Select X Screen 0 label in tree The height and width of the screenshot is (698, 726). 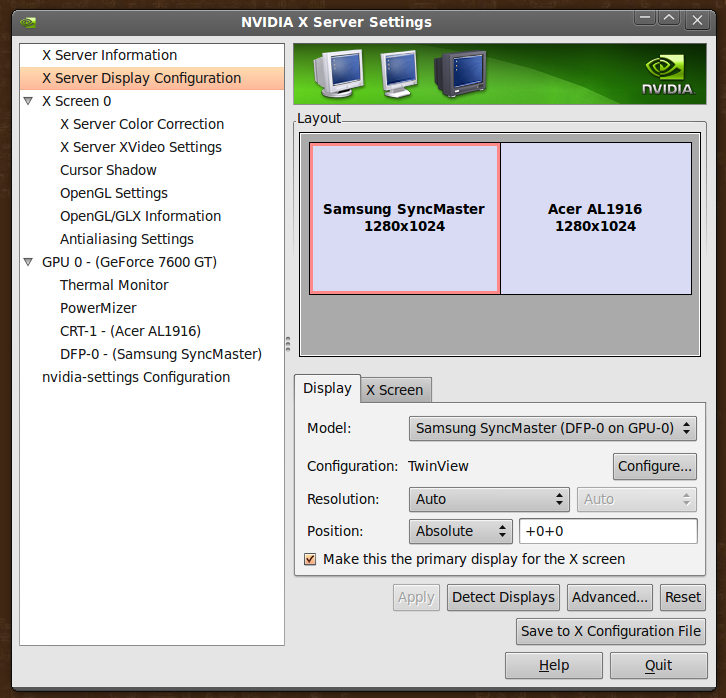[76, 101]
